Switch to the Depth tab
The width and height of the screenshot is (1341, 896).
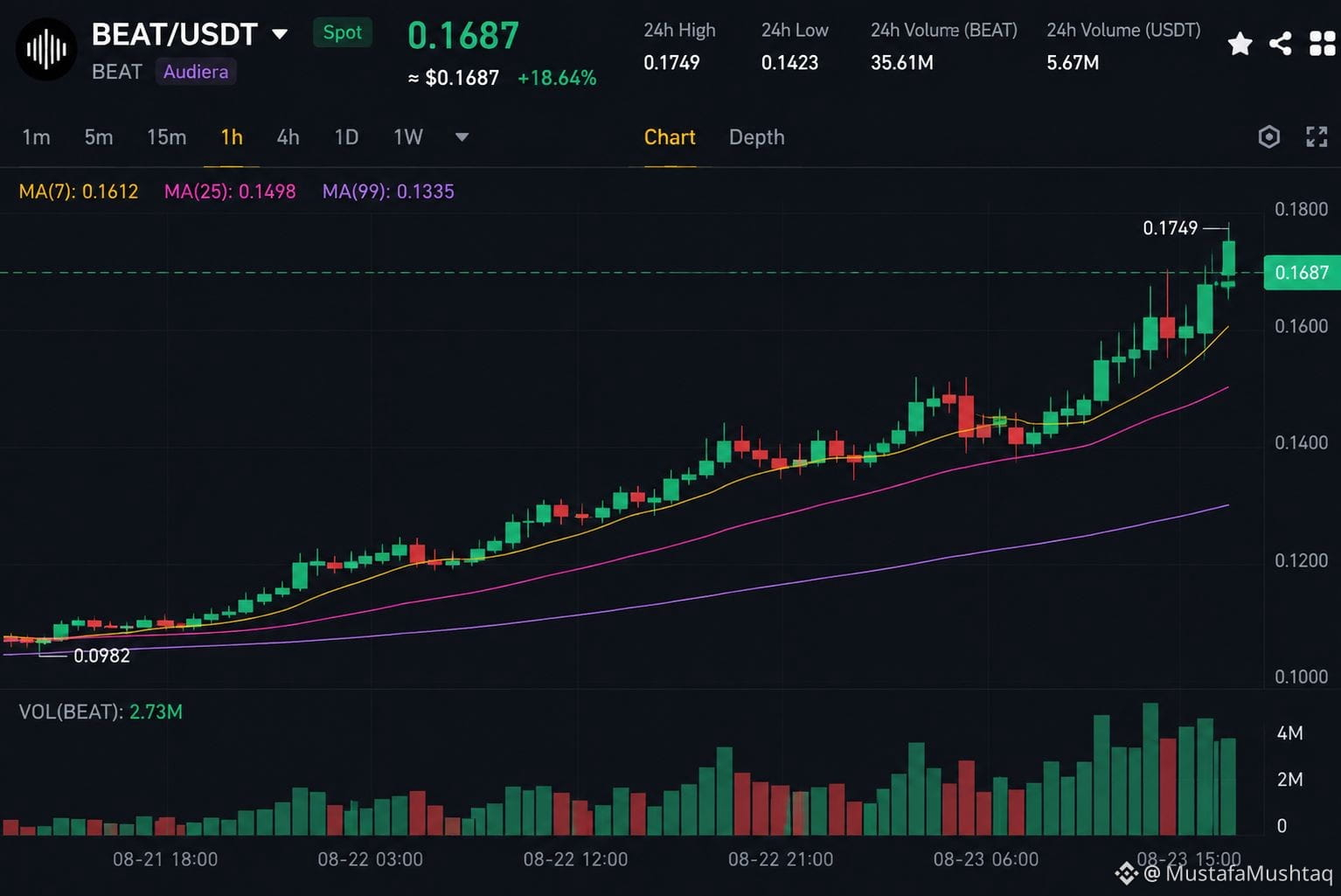(757, 137)
